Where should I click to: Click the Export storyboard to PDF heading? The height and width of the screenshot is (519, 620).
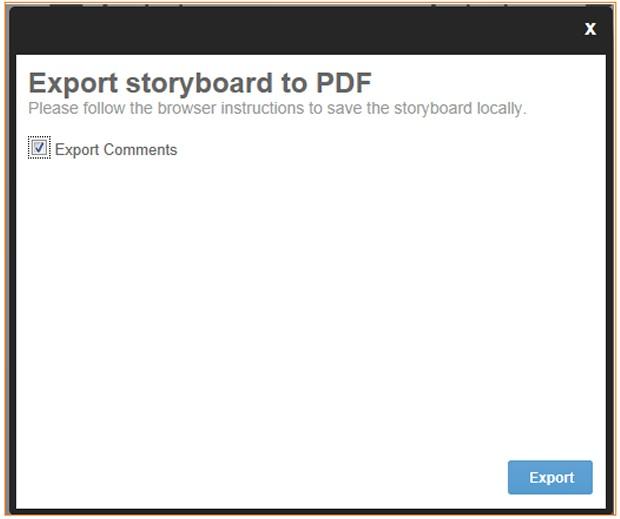coord(200,83)
